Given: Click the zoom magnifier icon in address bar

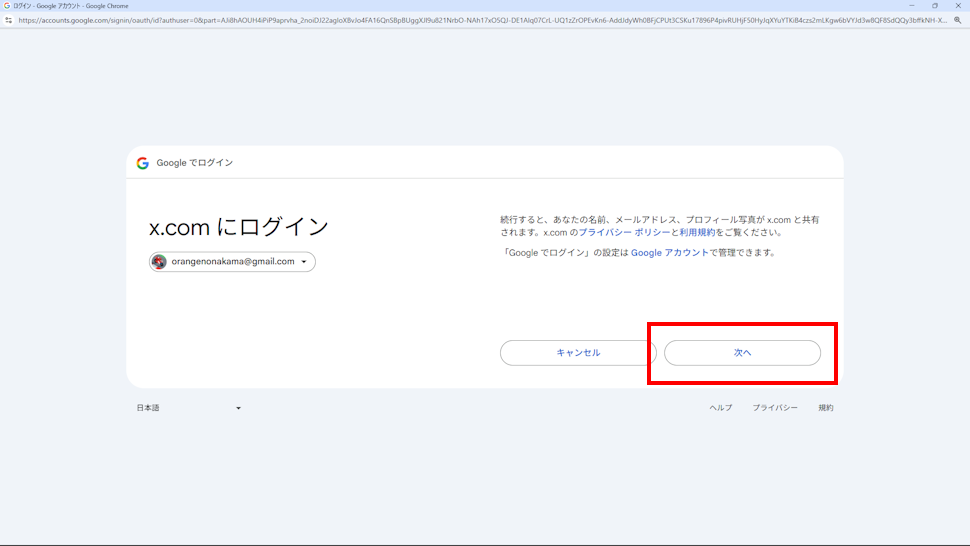Looking at the screenshot, I should 958,20.
